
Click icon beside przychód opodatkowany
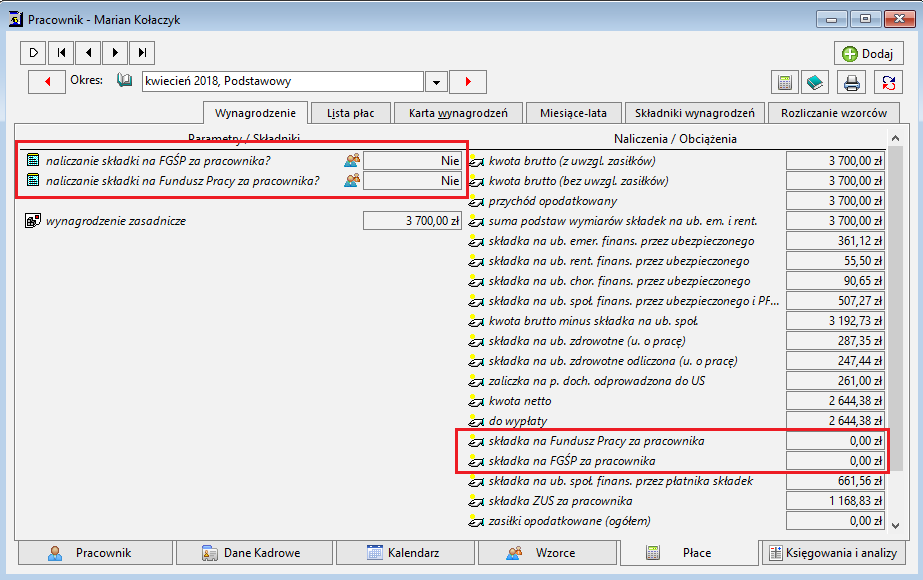[476, 201]
